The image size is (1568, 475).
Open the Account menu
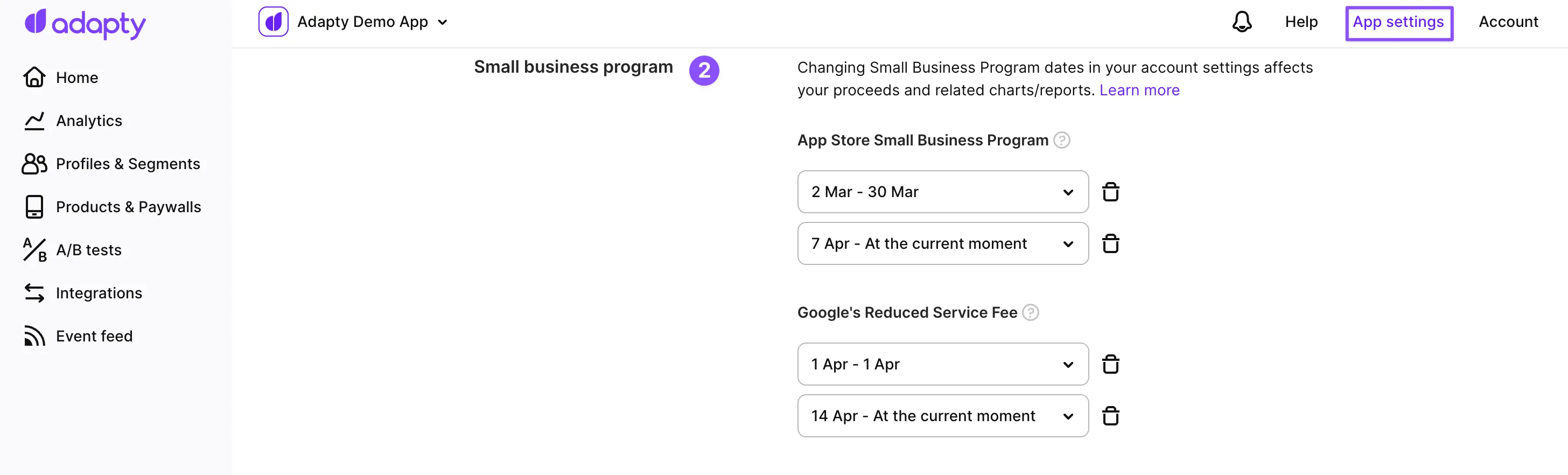pos(1508,22)
